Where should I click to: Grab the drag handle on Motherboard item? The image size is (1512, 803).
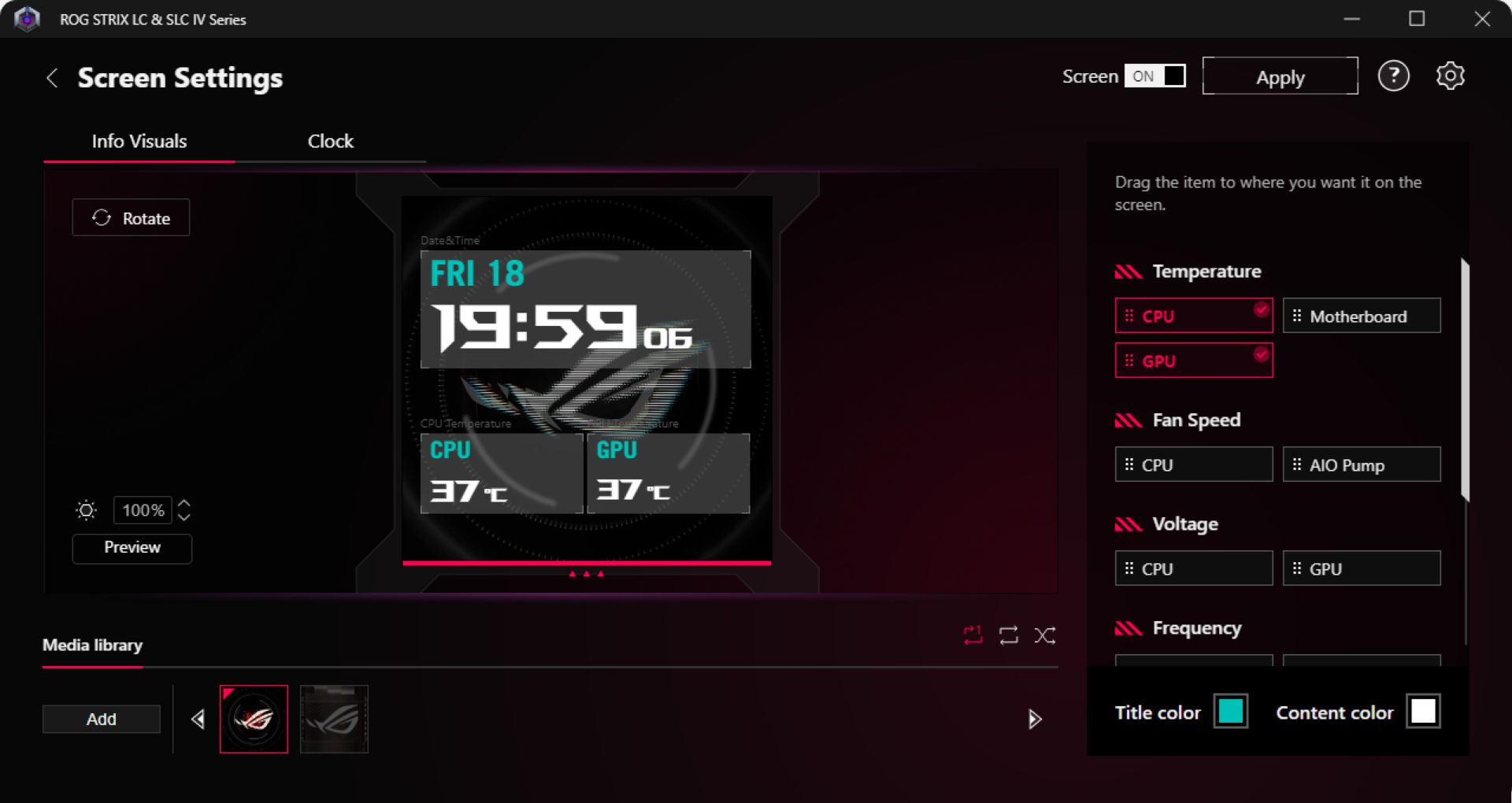(x=1297, y=316)
